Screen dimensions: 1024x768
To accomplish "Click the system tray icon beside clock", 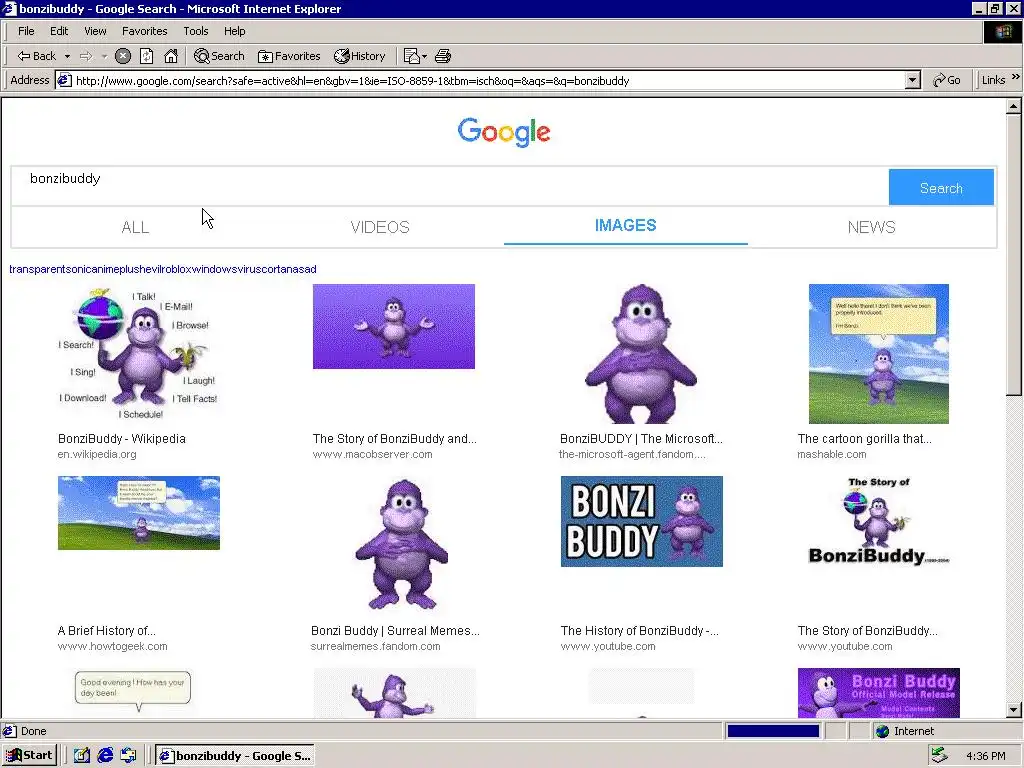I will (939, 756).
